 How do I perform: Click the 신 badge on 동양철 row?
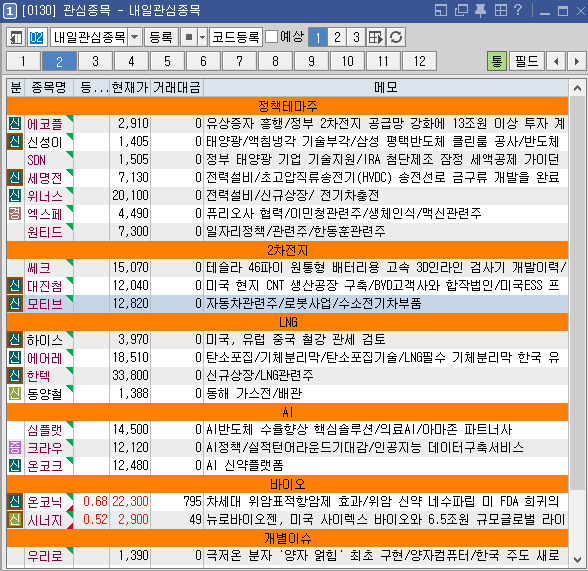click(15, 394)
